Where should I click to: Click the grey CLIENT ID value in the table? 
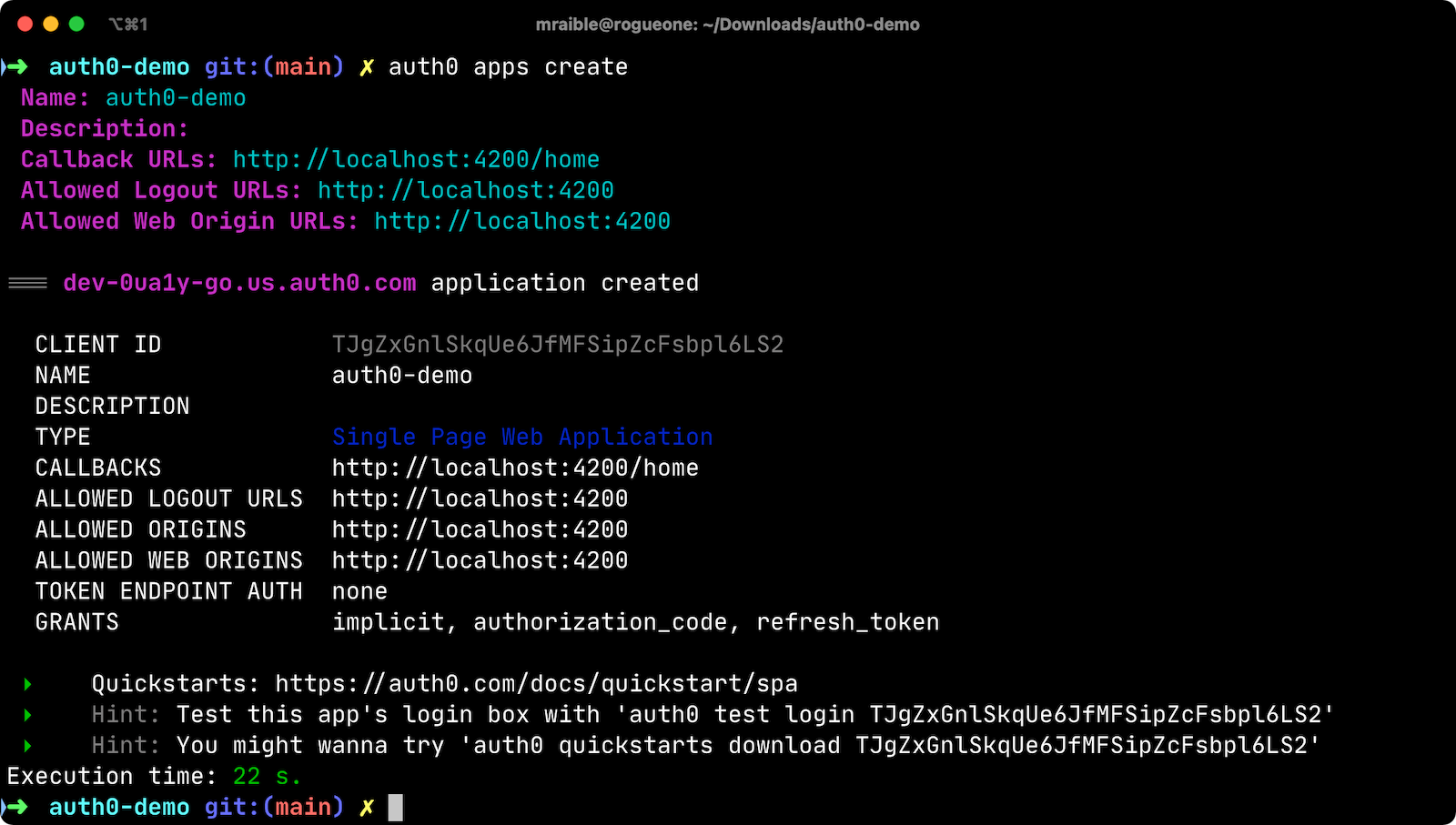[557, 345]
